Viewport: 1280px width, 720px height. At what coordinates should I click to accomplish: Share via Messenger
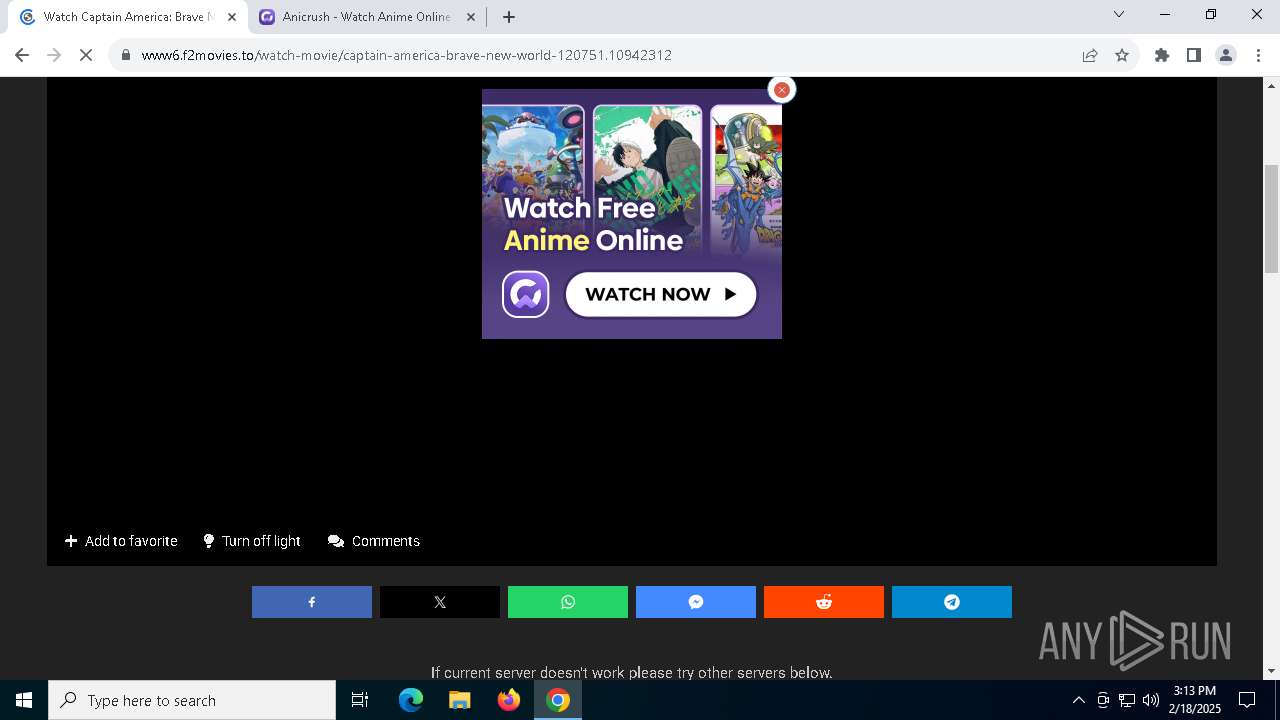pyautogui.click(x=696, y=602)
